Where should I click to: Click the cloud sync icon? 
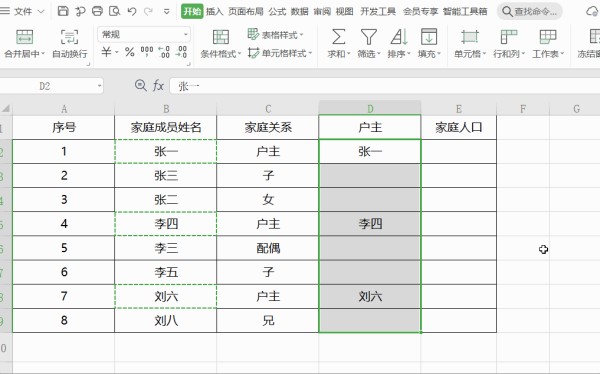click(593, 11)
